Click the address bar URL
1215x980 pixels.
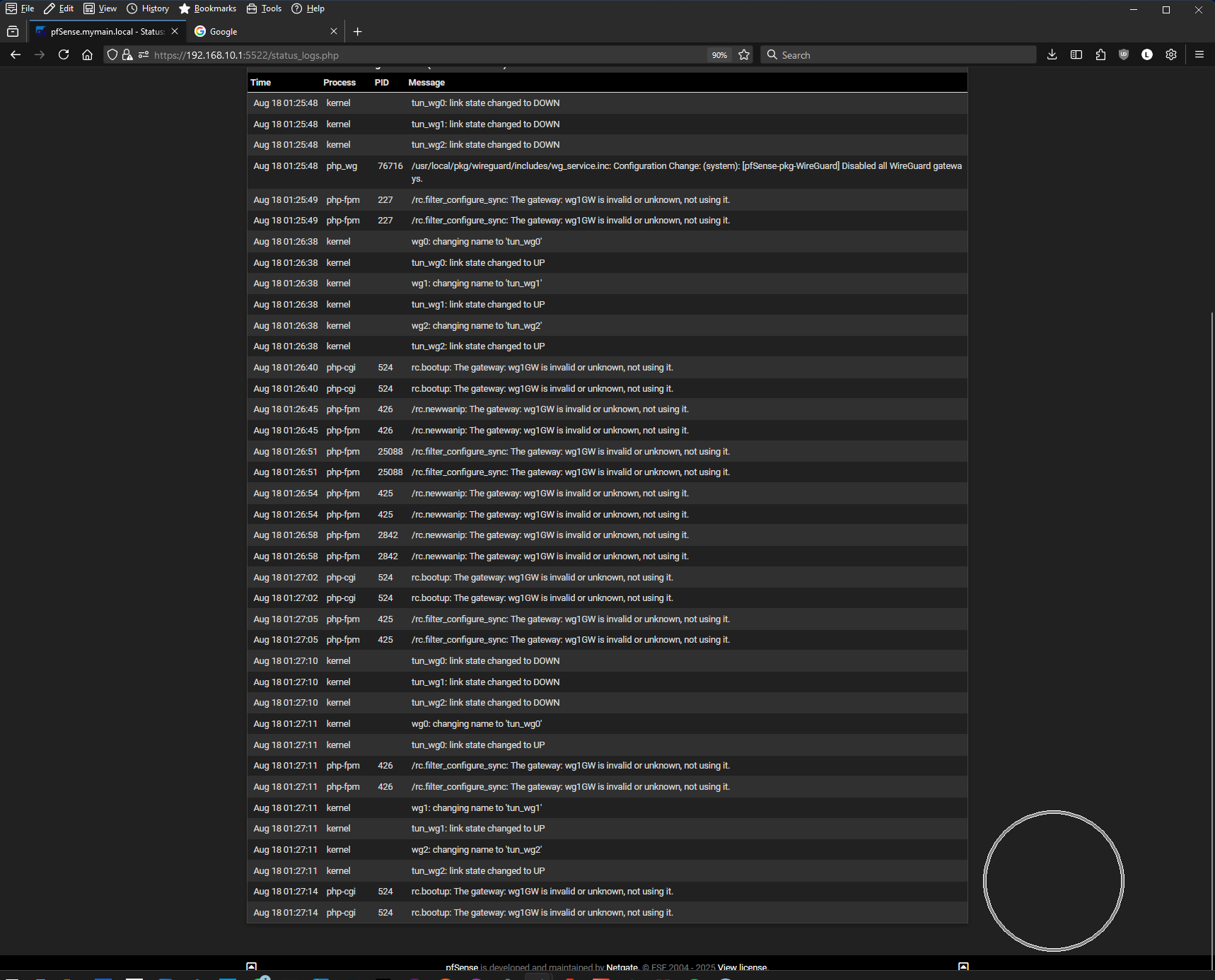pos(246,55)
